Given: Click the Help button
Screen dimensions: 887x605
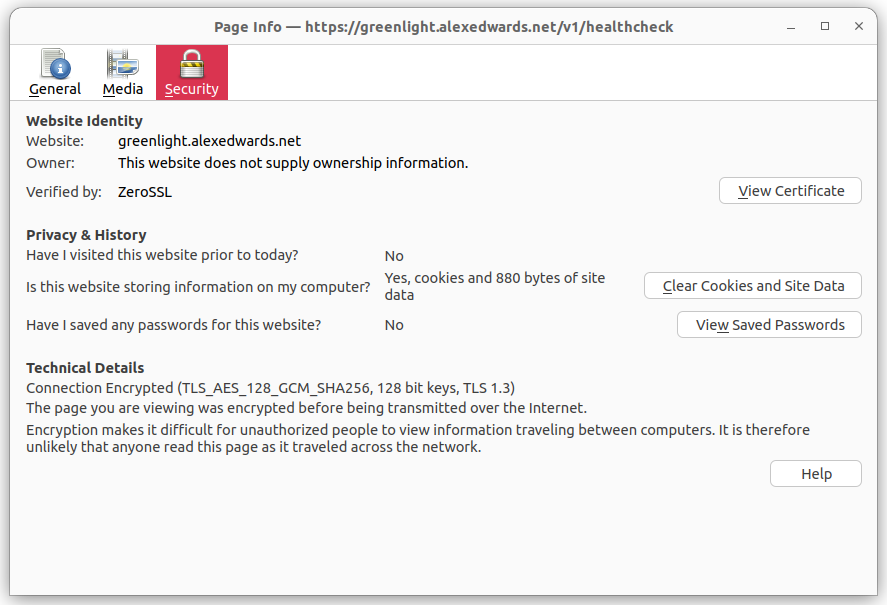Looking at the screenshot, I should [x=815, y=474].
